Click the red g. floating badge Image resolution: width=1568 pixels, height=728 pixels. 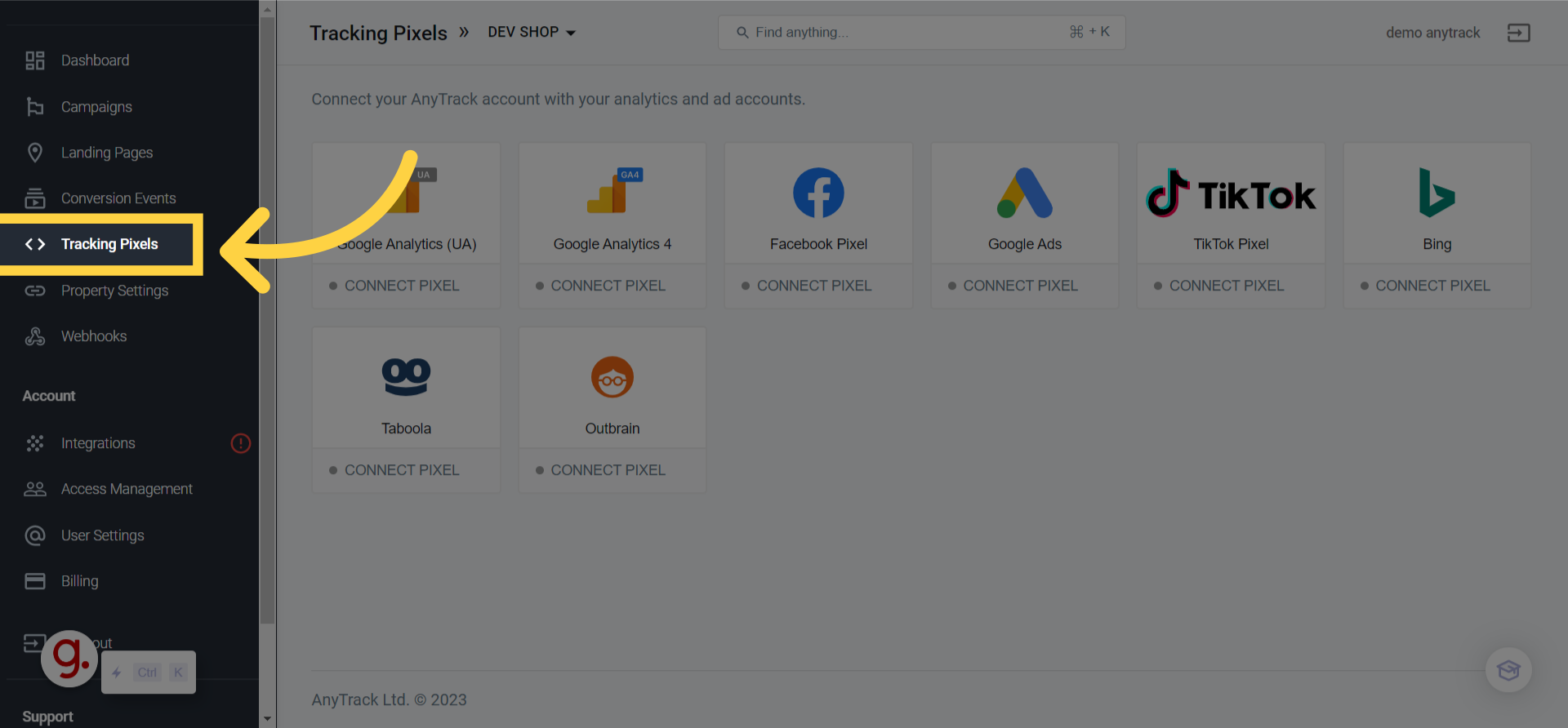click(70, 658)
